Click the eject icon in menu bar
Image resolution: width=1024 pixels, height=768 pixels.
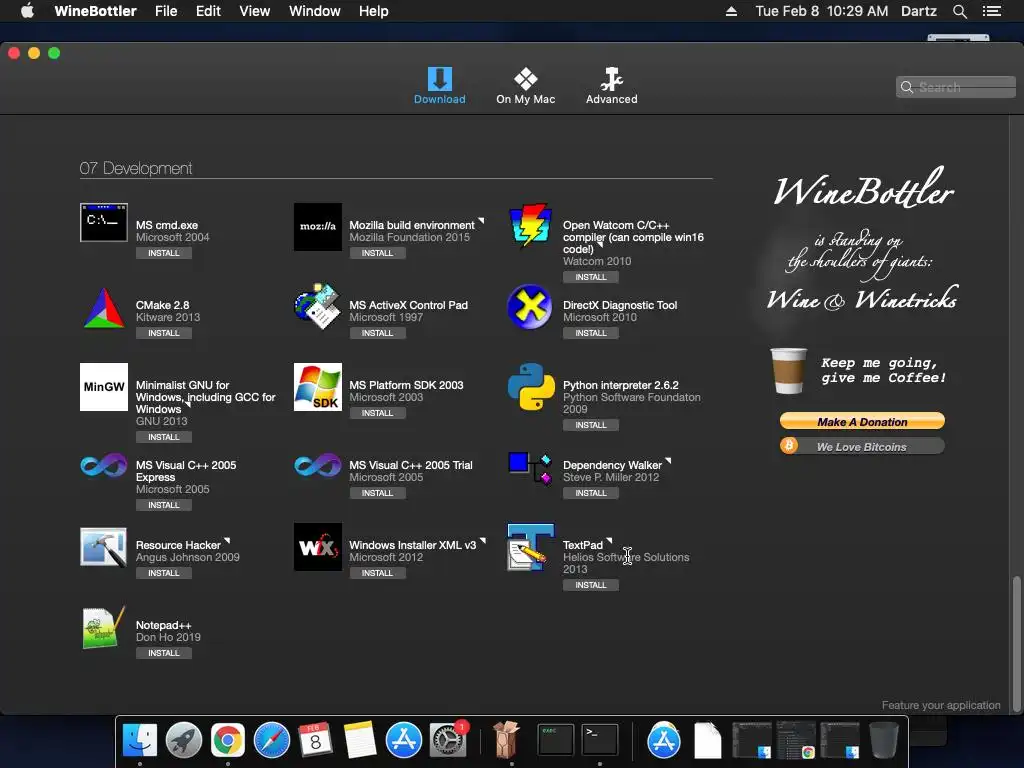coord(731,11)
